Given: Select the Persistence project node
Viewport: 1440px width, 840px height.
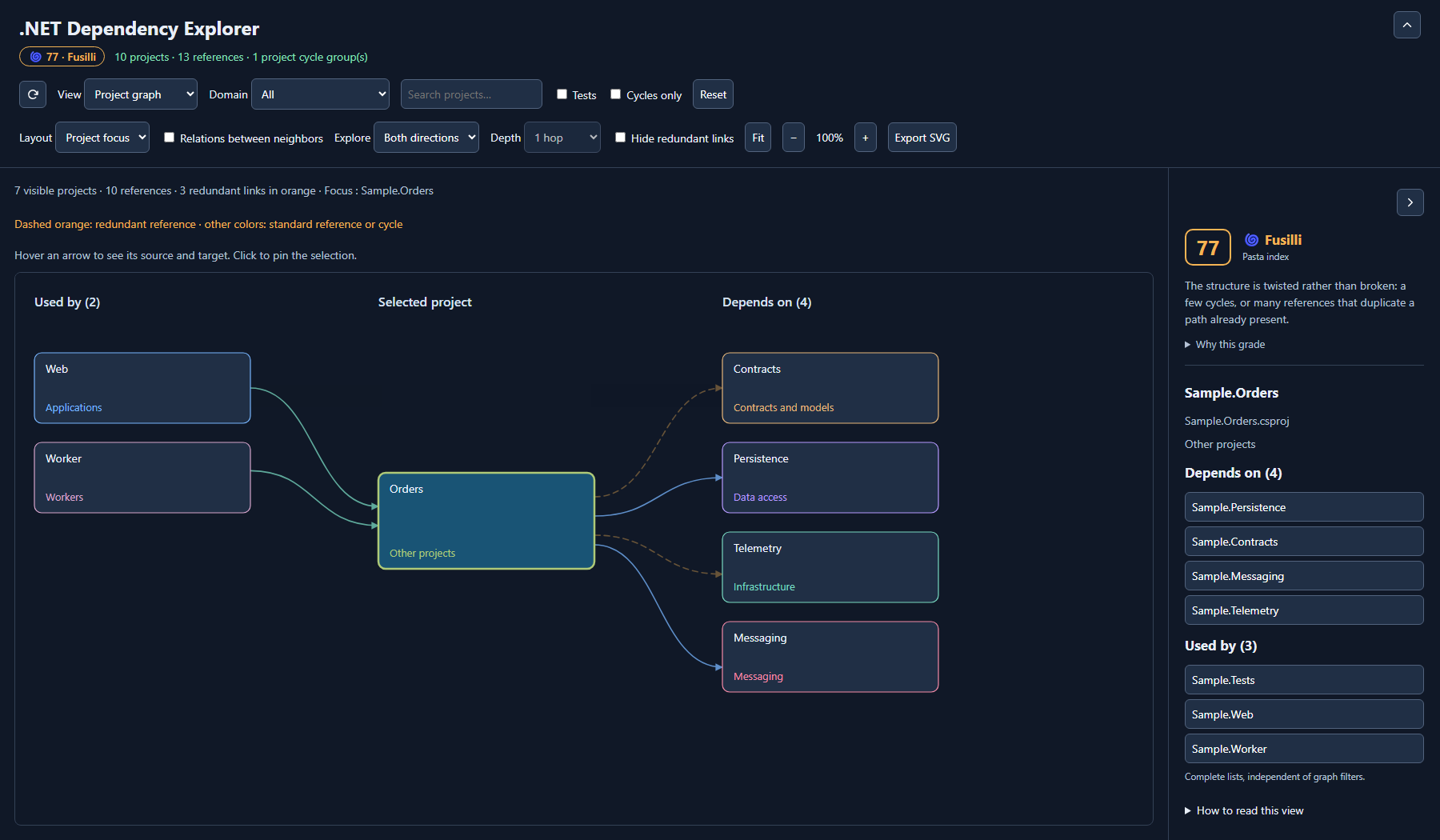Looking at the screenshot, I should pyautogui.click(x=830, y=478).
